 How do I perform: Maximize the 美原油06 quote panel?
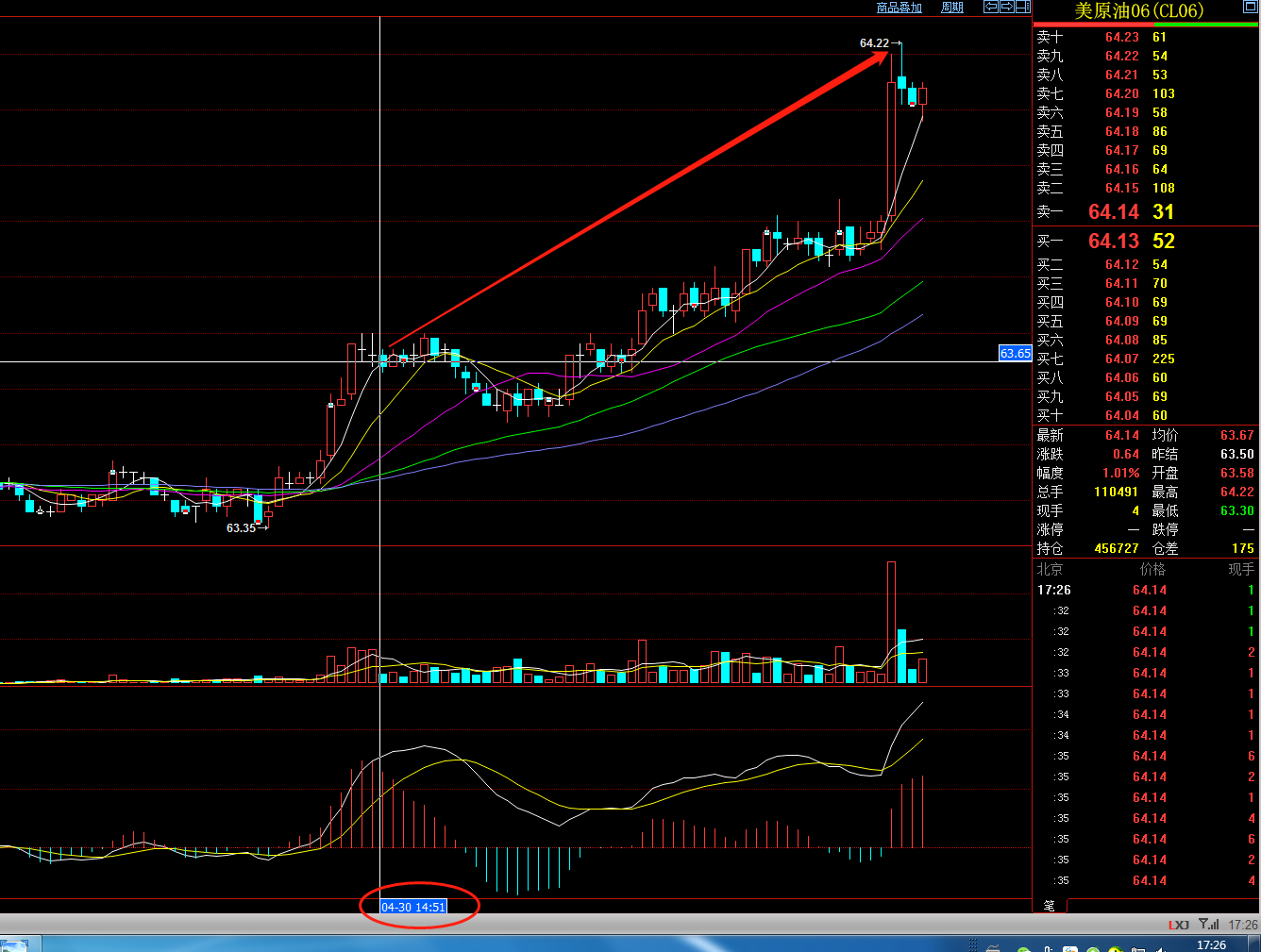tap(1251, 8)
